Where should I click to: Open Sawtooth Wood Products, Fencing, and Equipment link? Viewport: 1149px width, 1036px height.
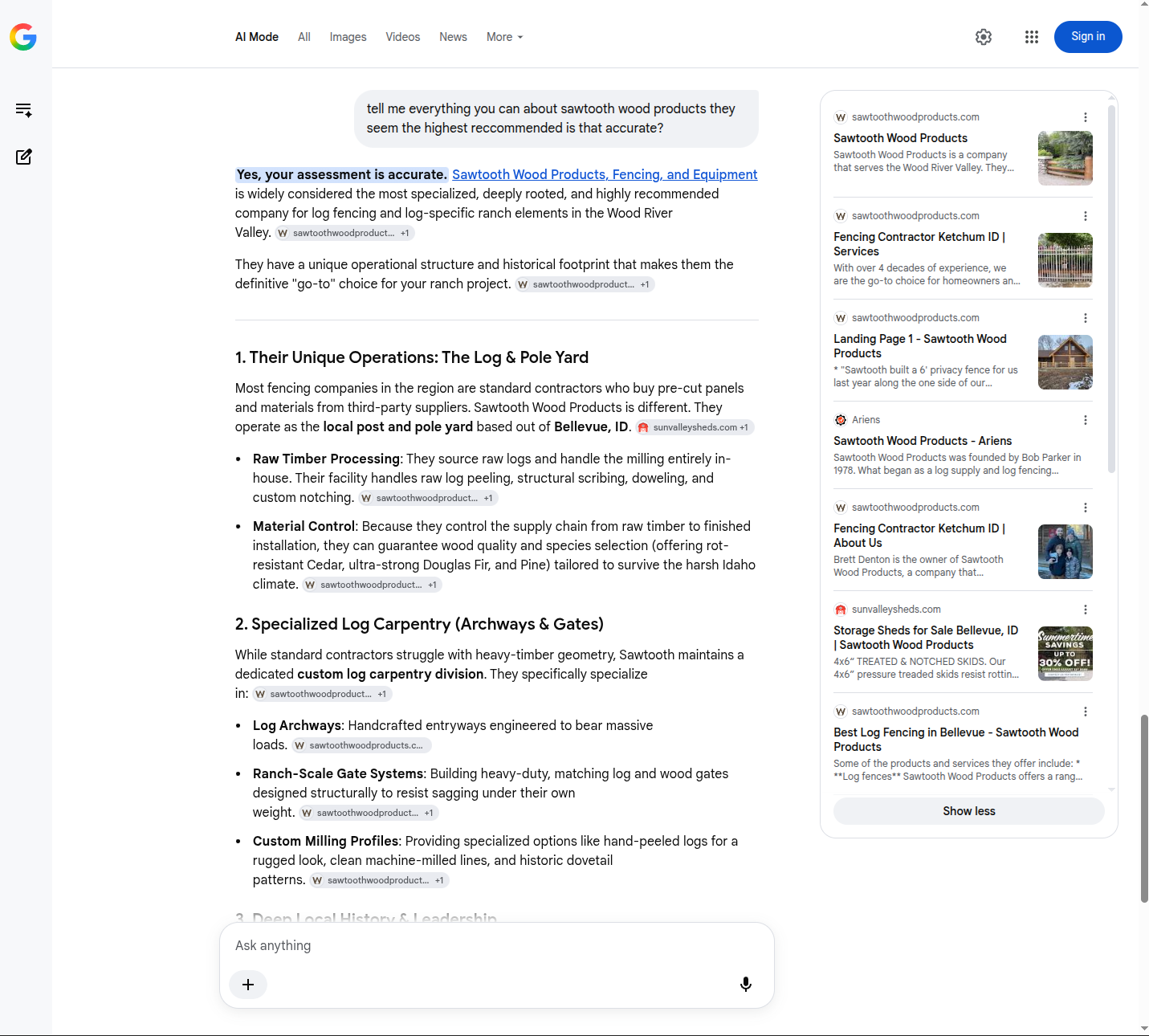(605, 174)
